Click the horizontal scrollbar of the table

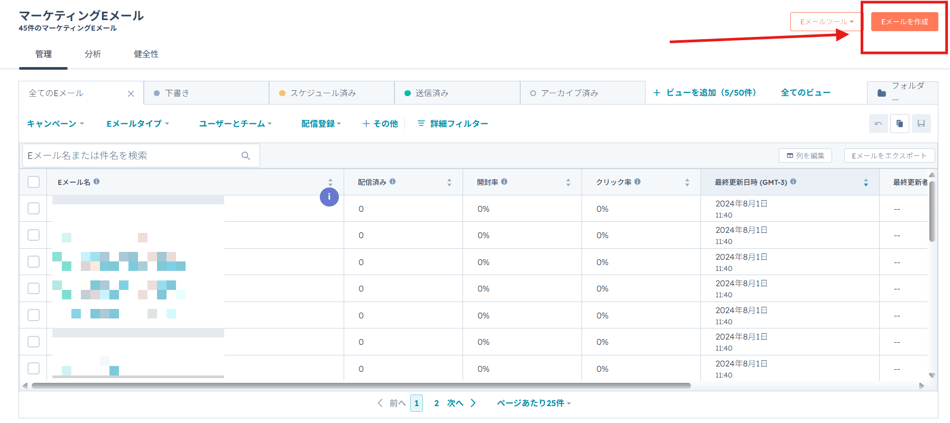362,385
